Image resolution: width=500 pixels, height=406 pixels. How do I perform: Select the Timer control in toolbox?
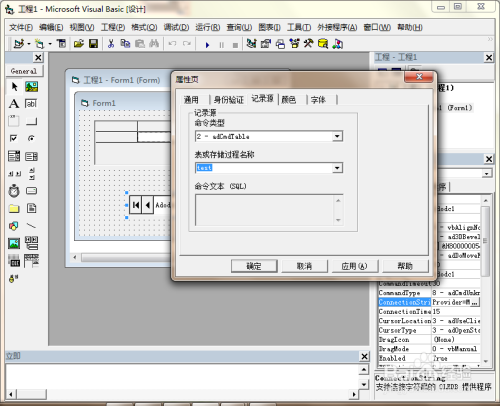14,191
